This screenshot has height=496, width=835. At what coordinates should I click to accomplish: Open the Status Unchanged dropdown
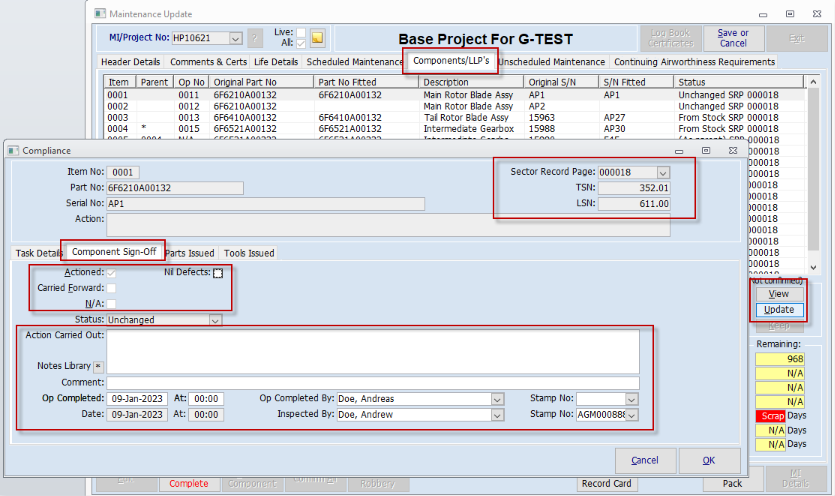(x=215, y=320)
